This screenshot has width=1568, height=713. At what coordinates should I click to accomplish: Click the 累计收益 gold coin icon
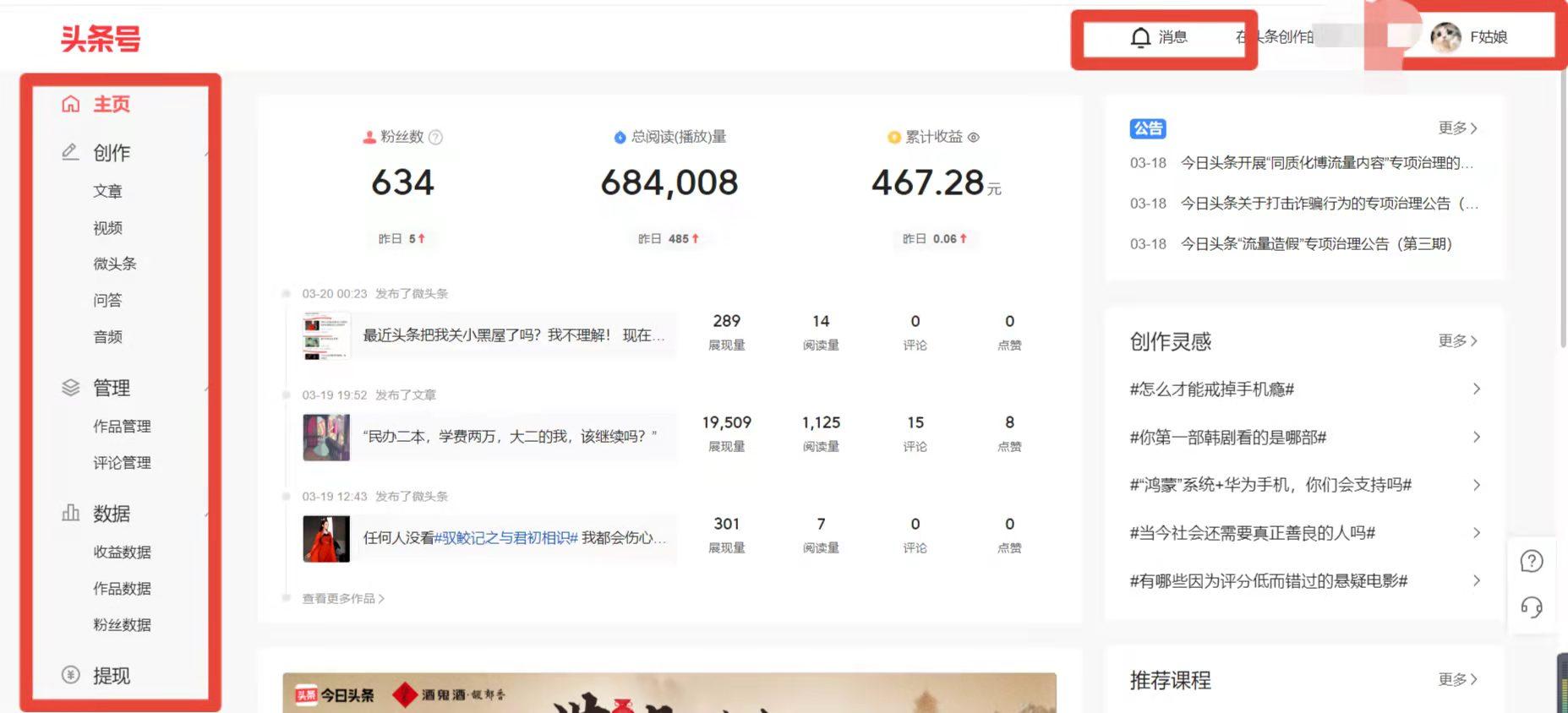(x=893, y=137)
